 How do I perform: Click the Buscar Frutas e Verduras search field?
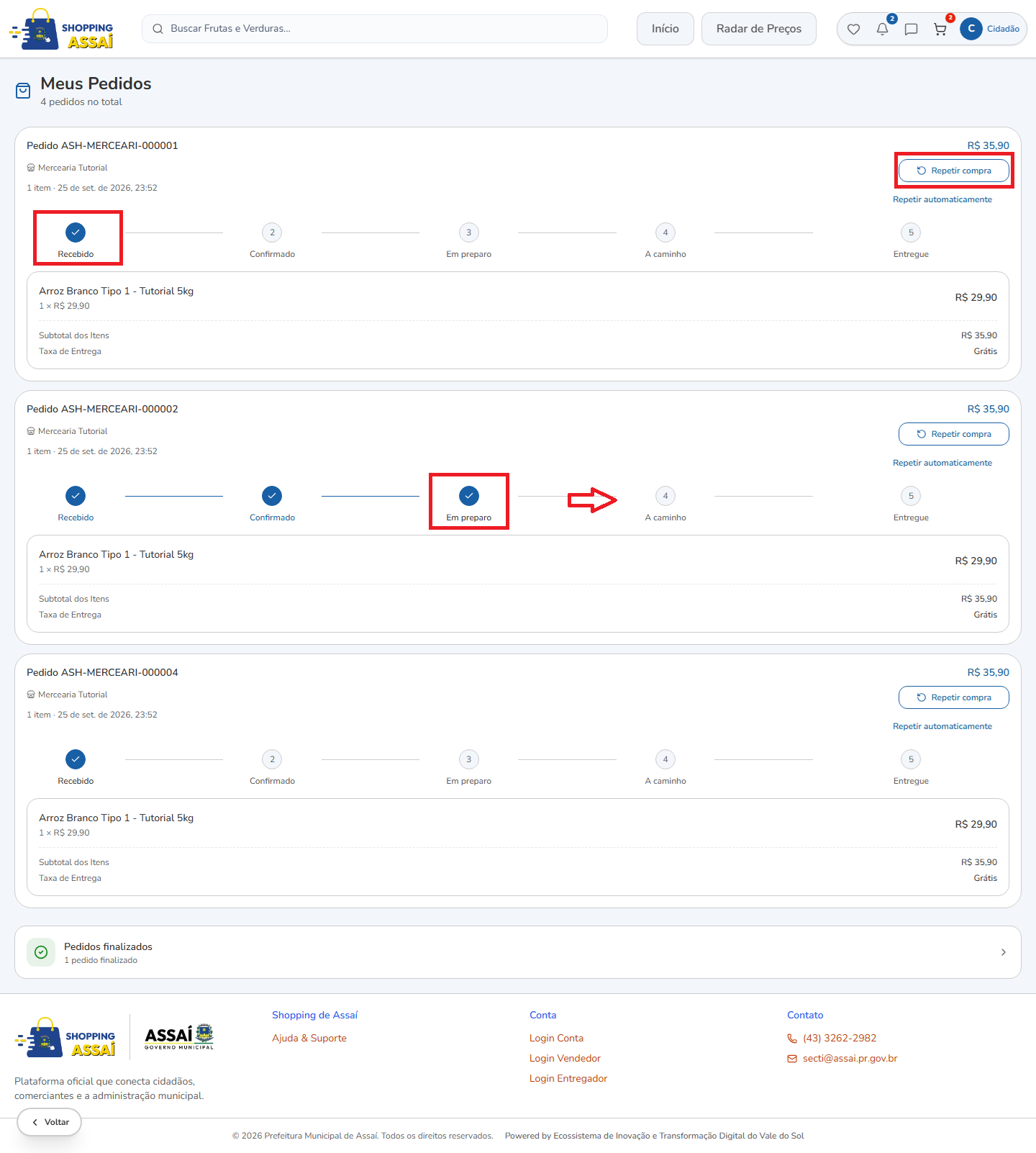(375, 29)
